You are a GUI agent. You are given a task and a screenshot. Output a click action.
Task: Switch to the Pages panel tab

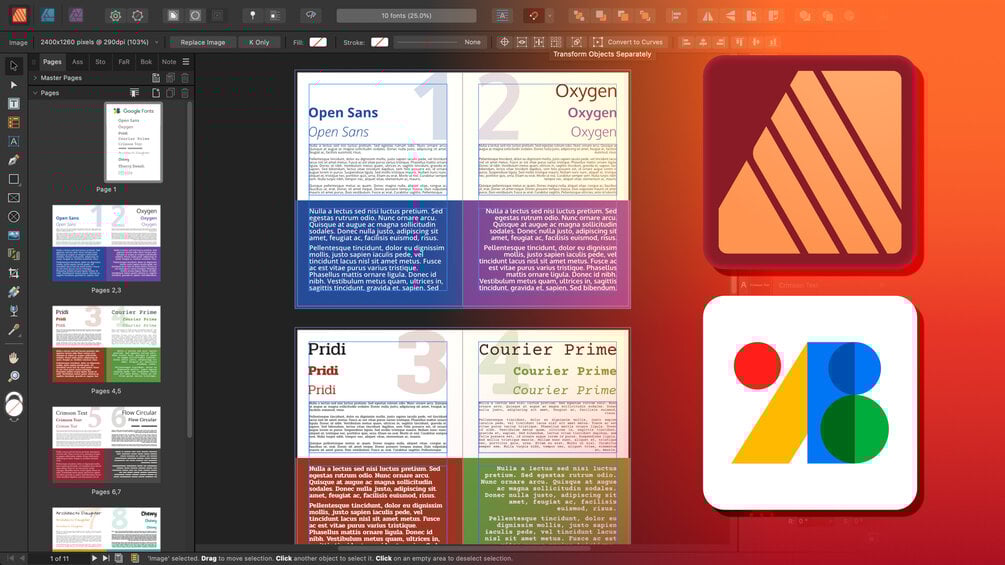[52, 61]
